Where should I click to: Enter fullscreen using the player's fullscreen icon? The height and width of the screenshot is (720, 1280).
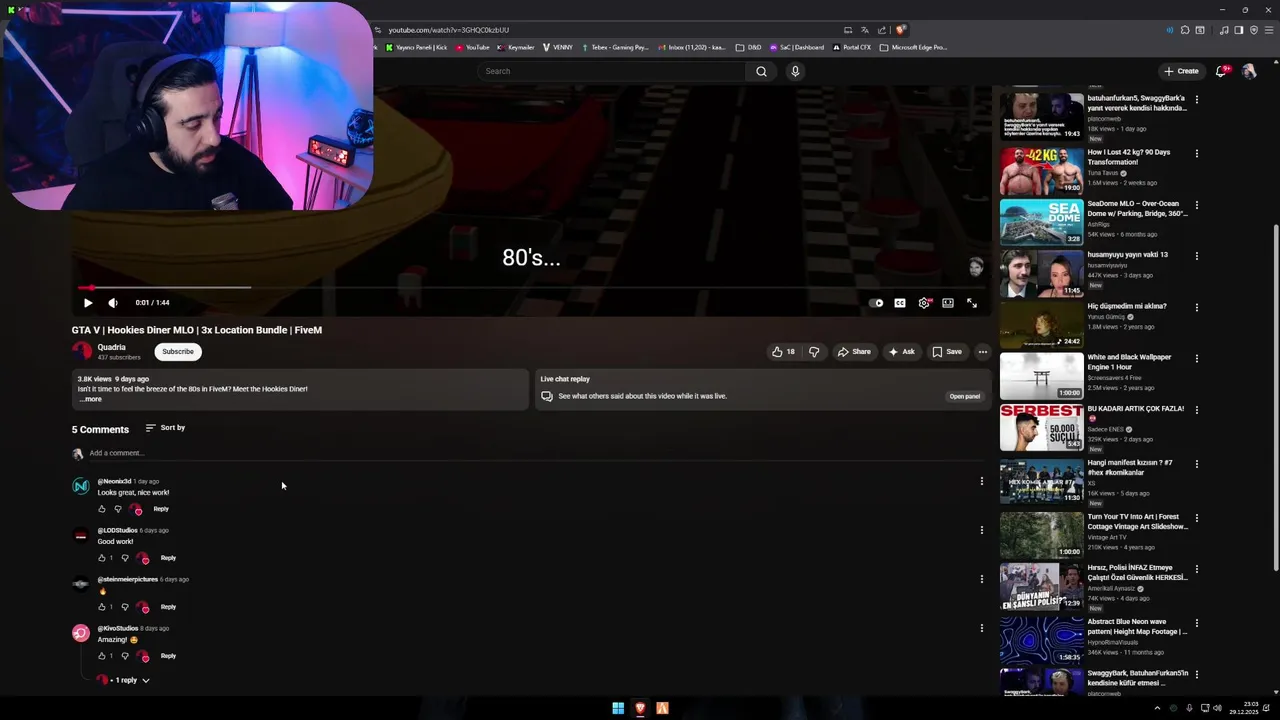coord(972,303)
